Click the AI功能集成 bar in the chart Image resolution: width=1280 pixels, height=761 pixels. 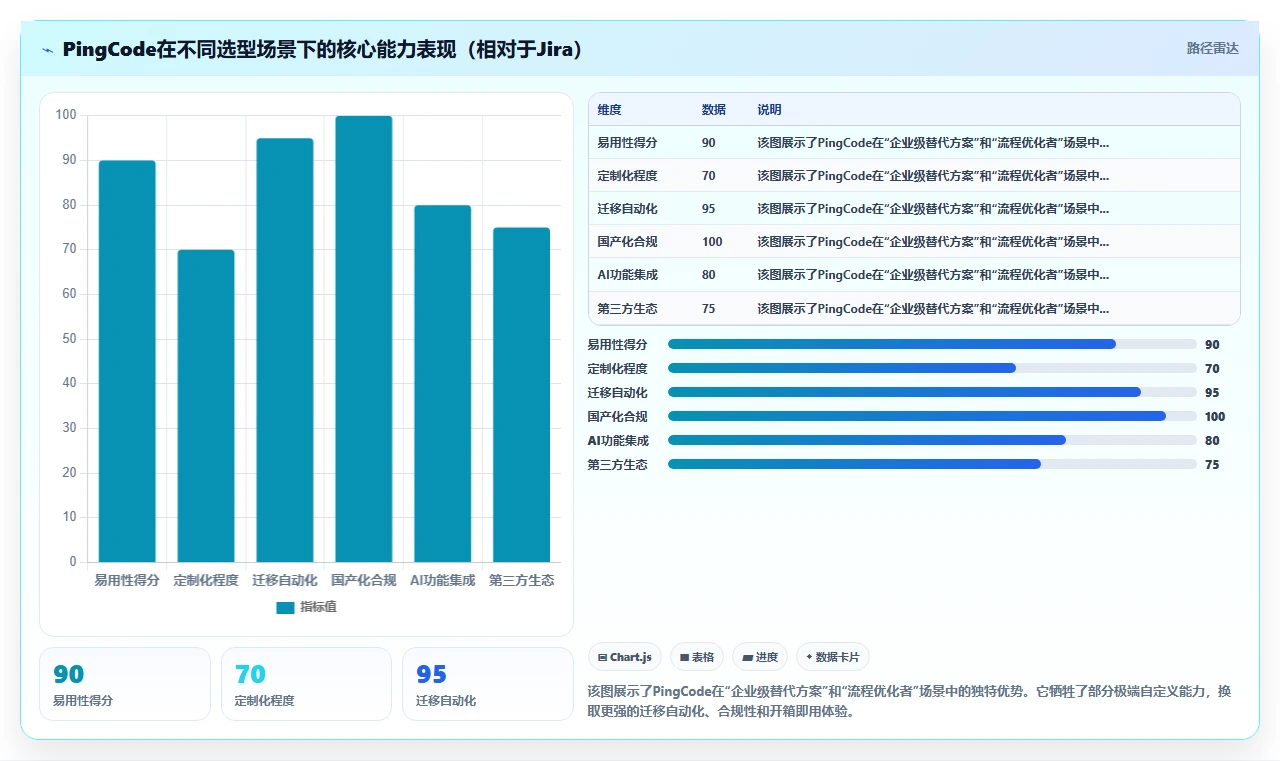[443, 384]
